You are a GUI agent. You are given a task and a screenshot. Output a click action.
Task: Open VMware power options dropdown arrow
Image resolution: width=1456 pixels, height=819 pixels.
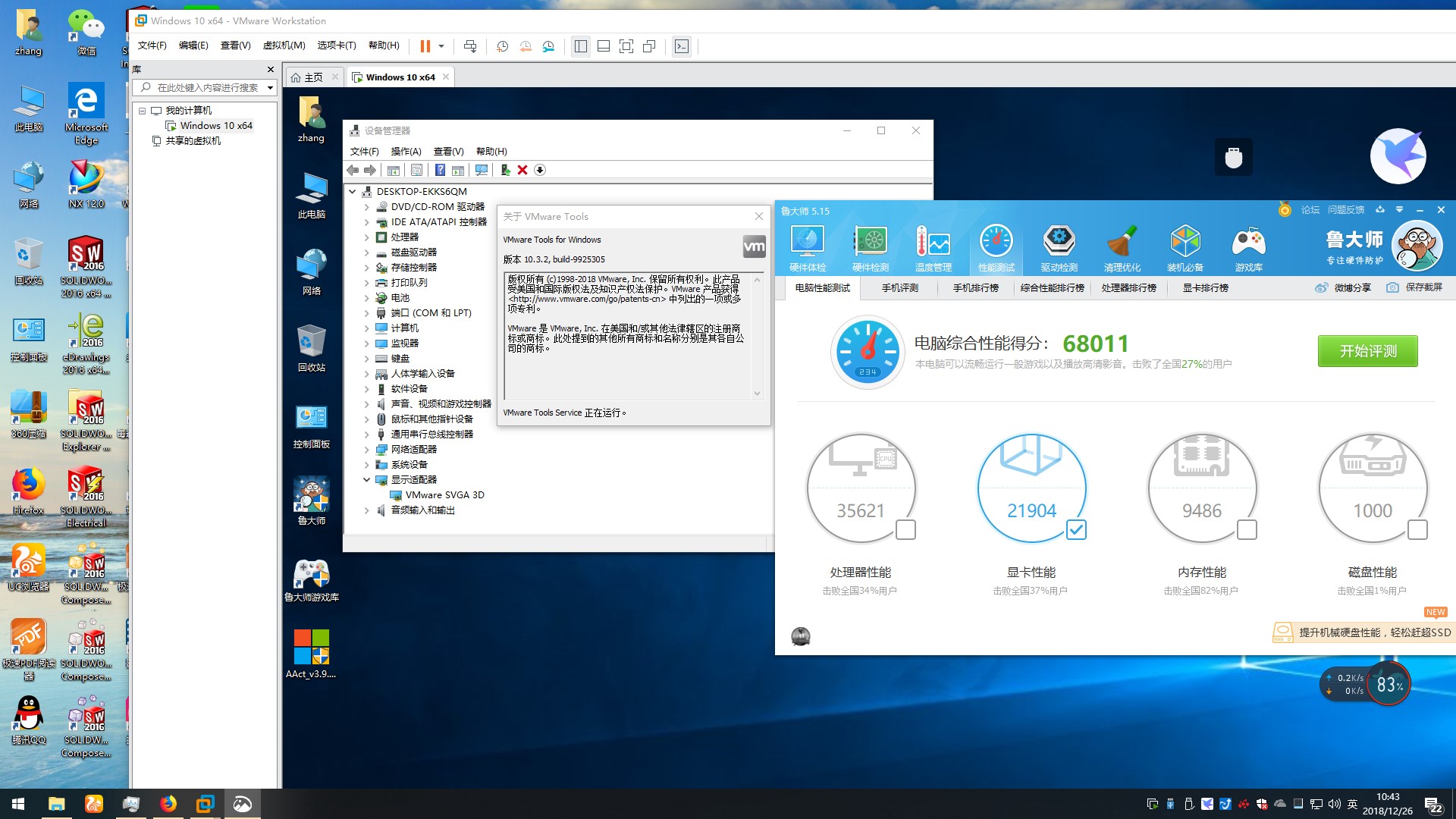(441, 46)
